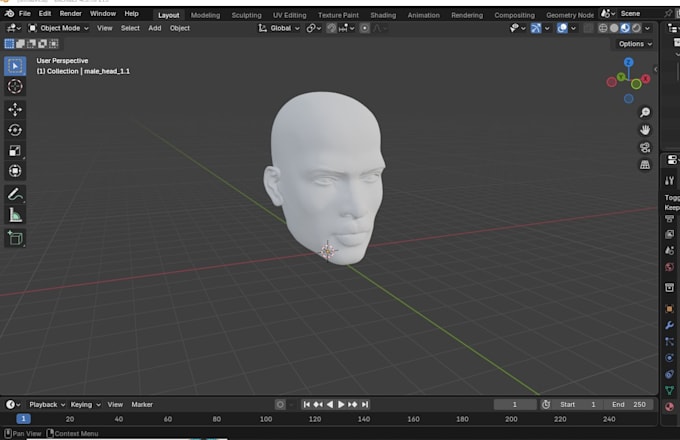Click the Blender logo menu icon

point(9,13)
